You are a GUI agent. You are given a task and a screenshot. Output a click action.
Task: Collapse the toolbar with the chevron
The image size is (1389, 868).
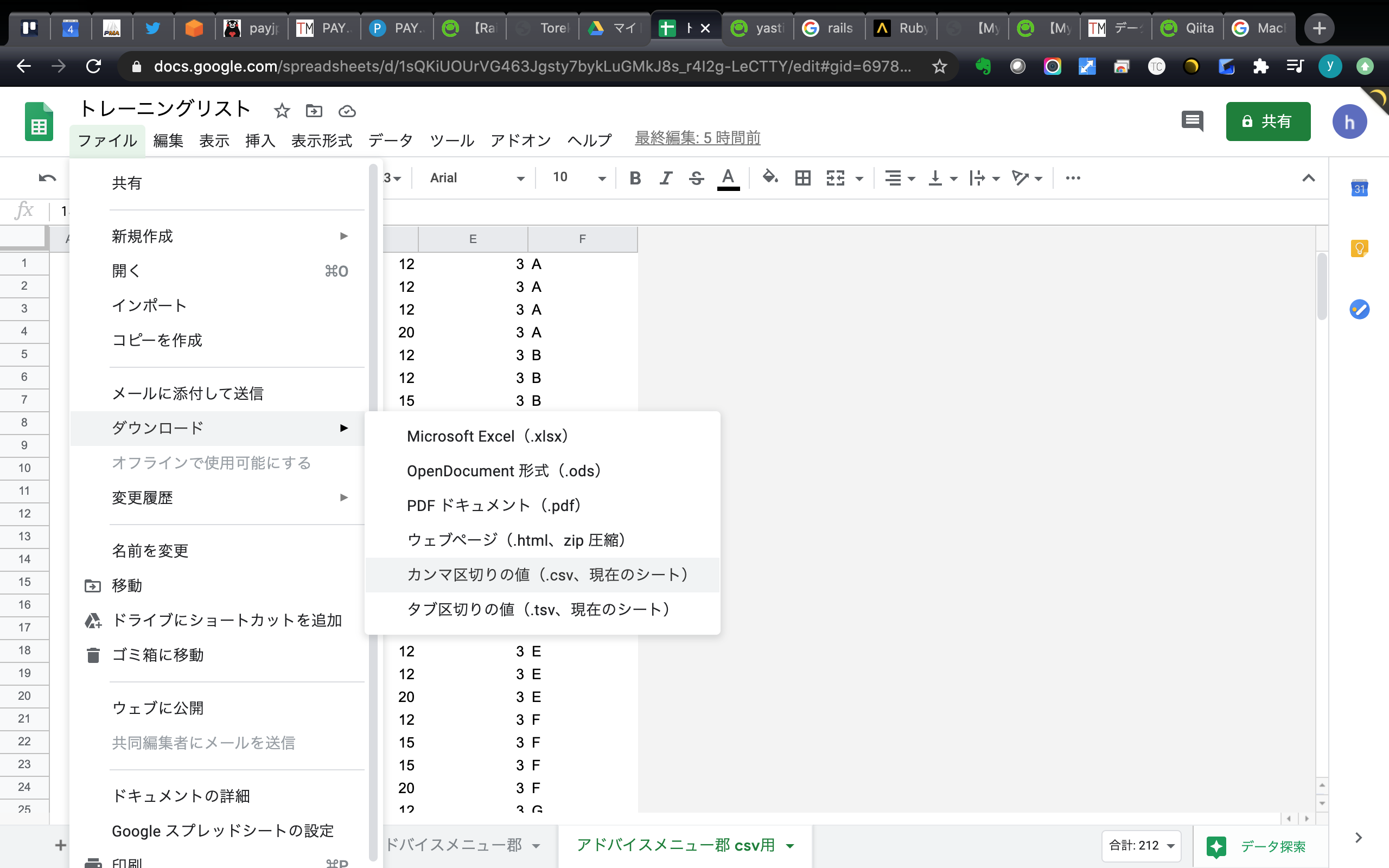coord(1309,178)
